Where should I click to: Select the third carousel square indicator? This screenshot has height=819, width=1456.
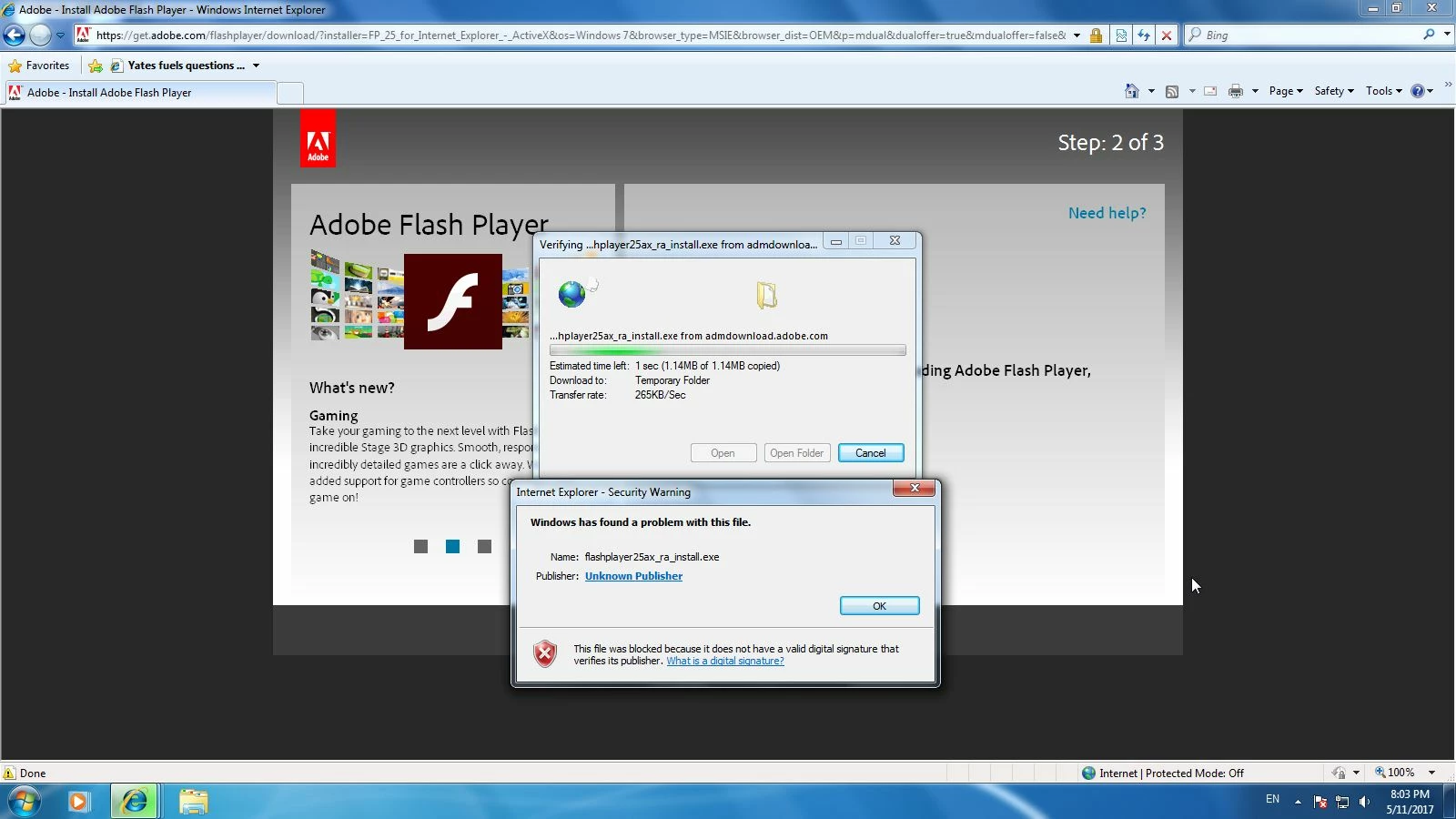pyautogui.click(x=484, y=546)
